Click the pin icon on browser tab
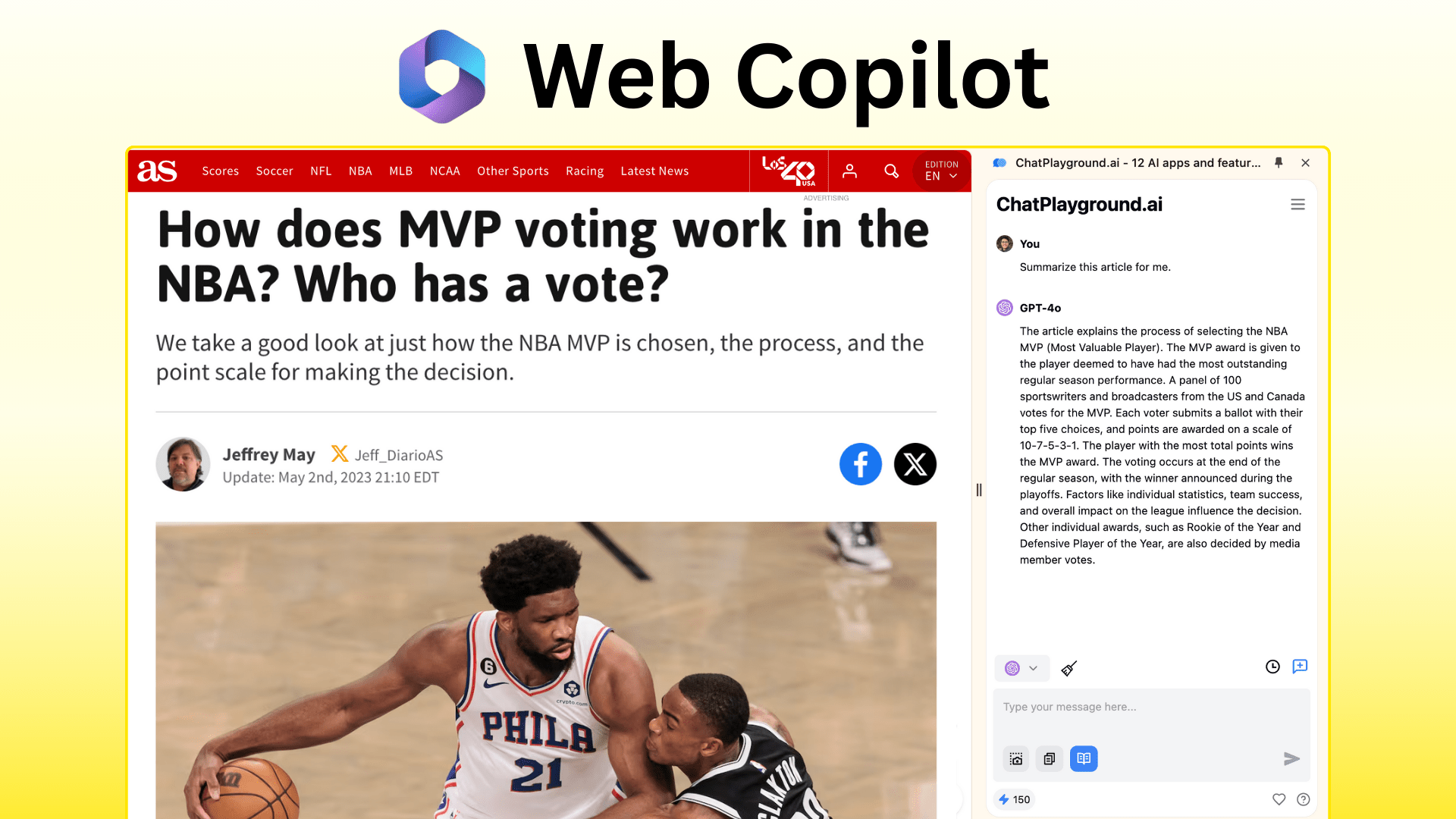Viewport: 1456px width, 819px height. [x=1278, y=162]
